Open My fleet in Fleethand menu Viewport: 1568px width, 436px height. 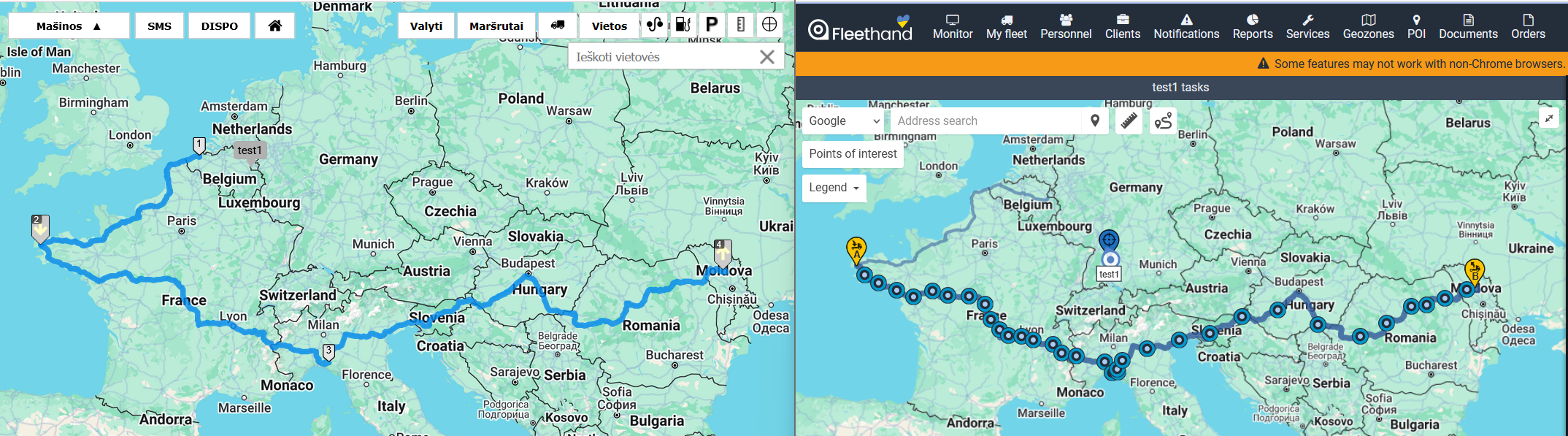pos(1006,27)
